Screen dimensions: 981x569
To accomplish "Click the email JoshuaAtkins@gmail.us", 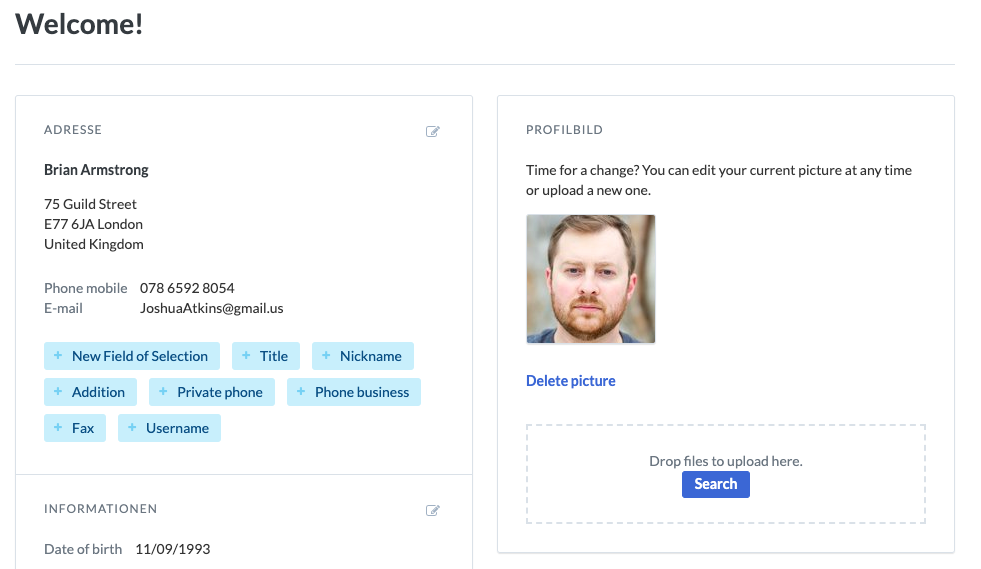I will [x=211, y=308].
